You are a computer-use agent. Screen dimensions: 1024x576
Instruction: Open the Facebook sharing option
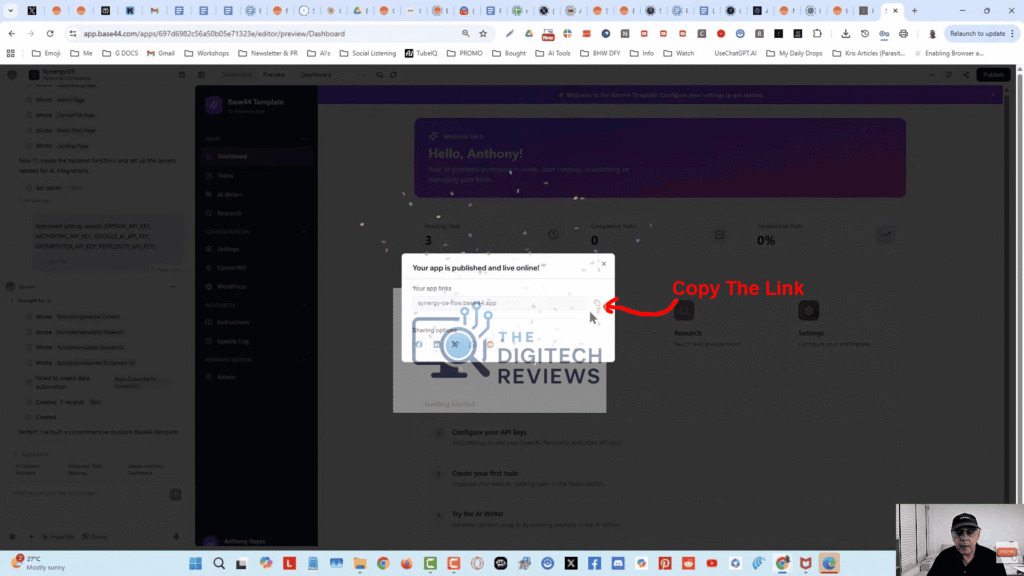coord(419,343)
